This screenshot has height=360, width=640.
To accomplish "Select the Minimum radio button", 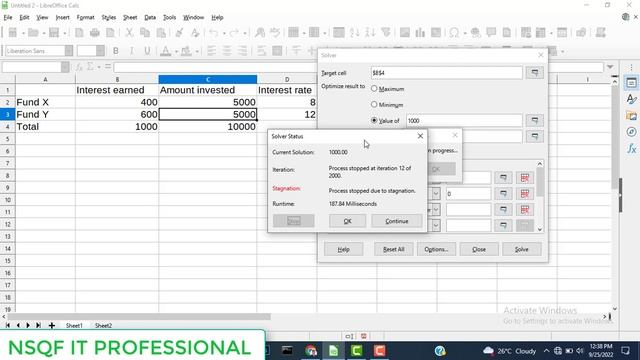I will tap(374, 104).
